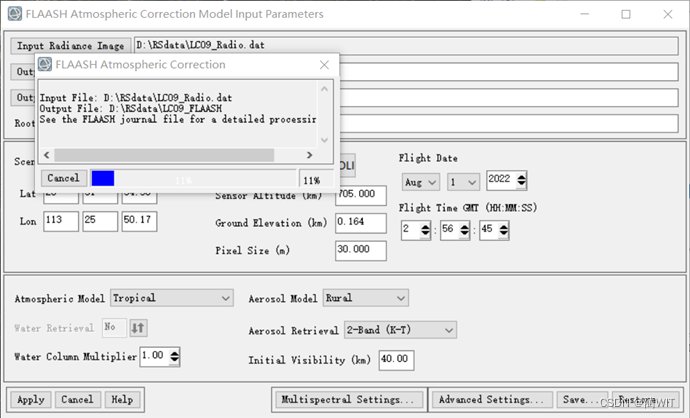Click right arrow of log horizontal scrollbar

[310, 155]
